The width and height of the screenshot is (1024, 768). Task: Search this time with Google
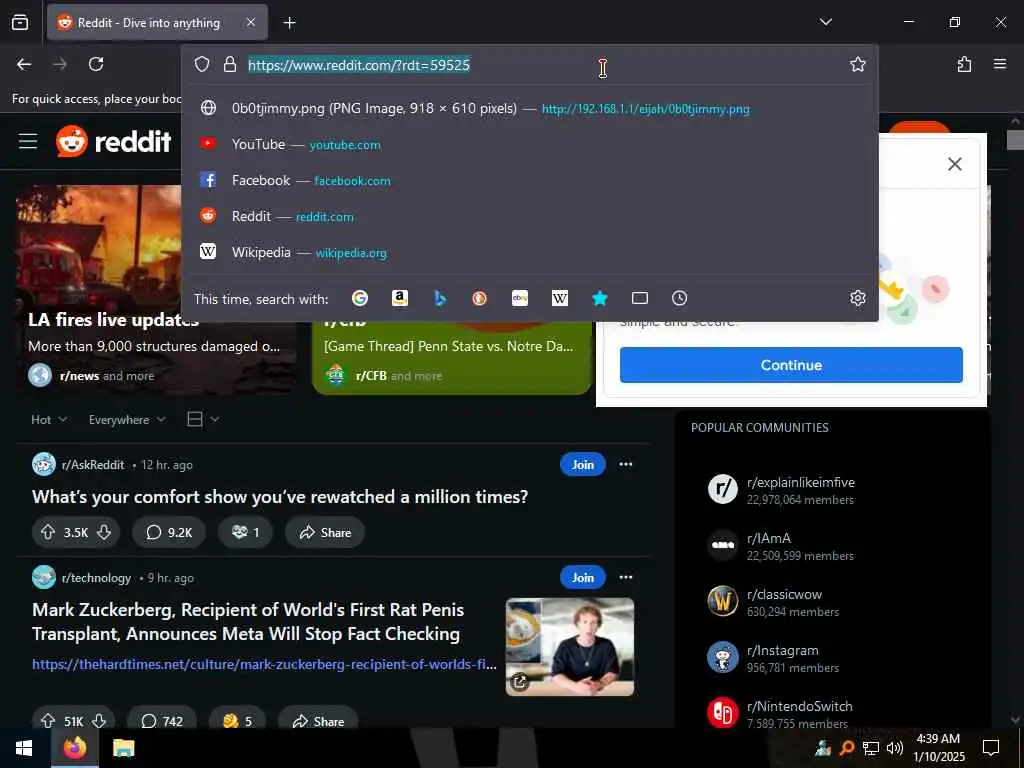tap(360, 298)
